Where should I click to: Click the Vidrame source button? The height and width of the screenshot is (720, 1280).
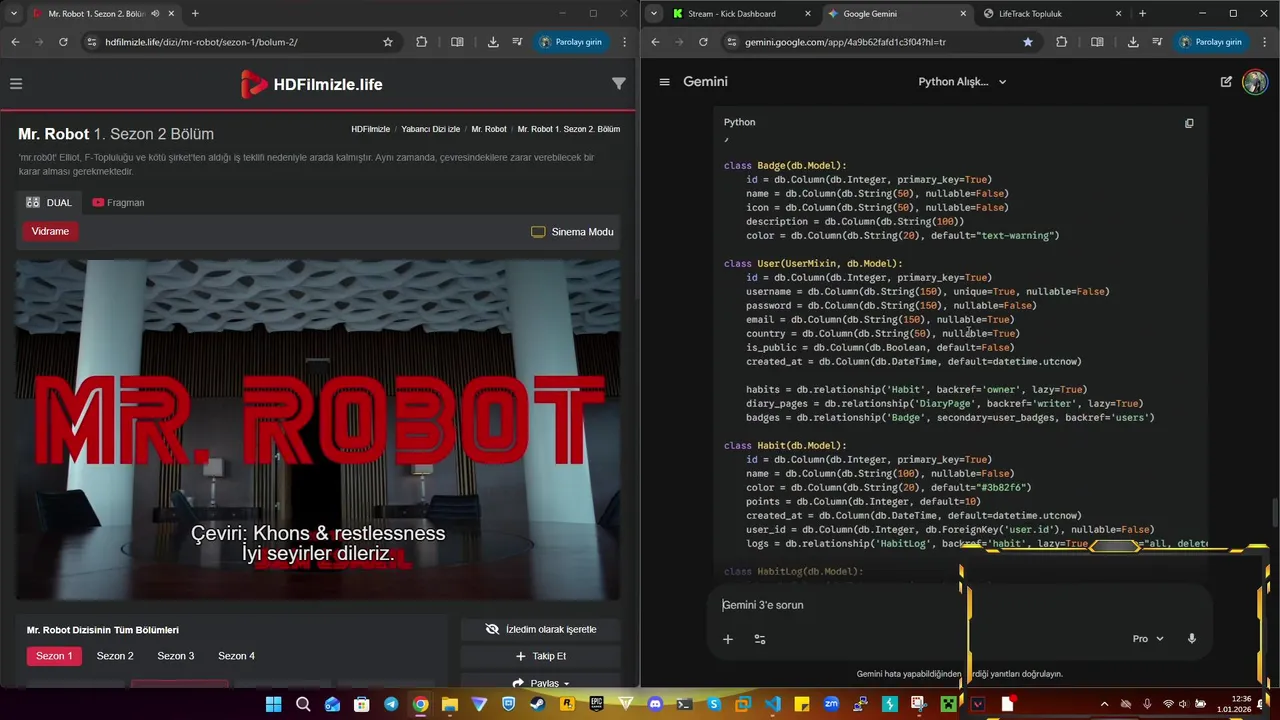(50, 231)
